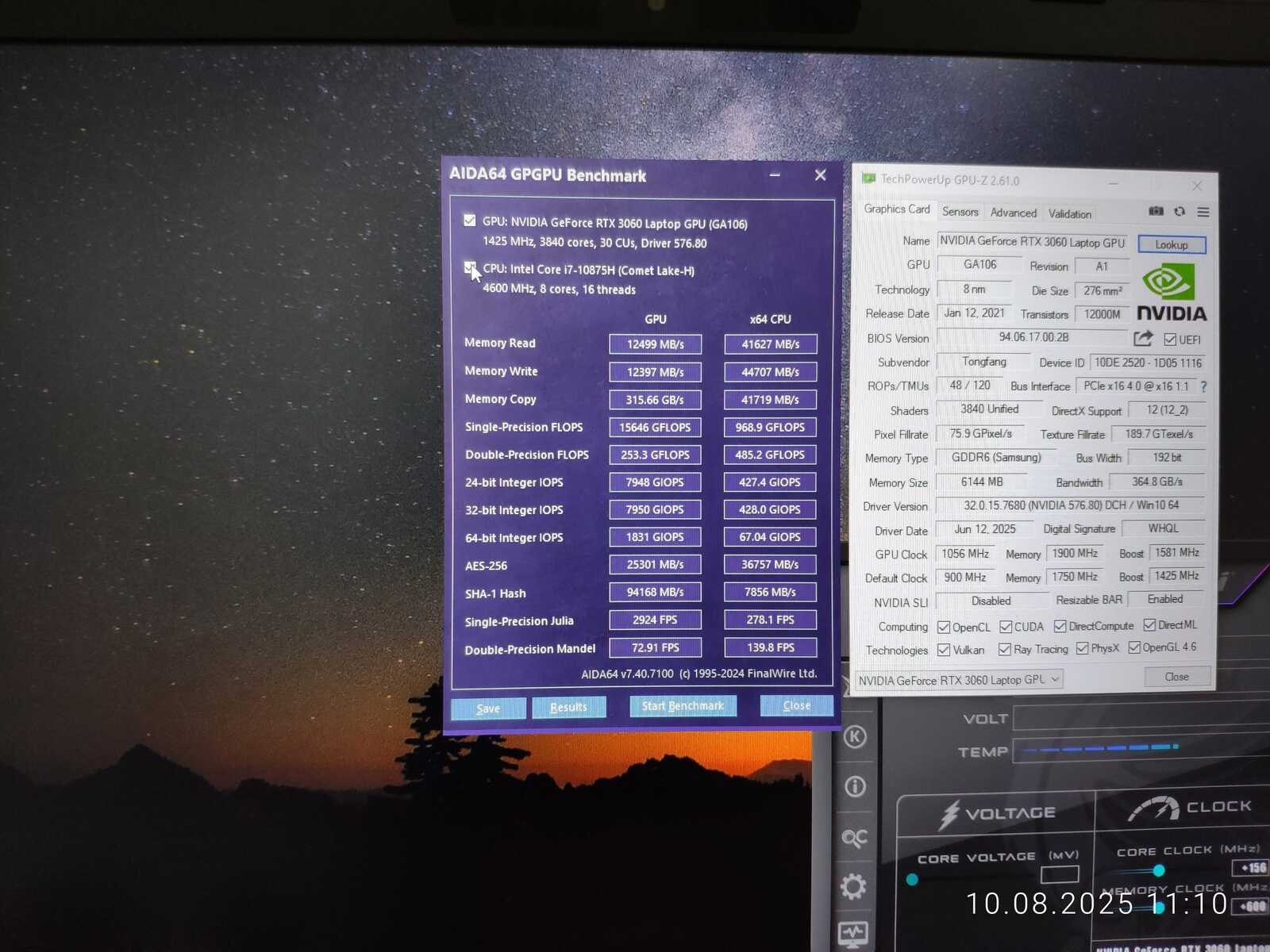Toggle the Ray Tracing checkbox

1005,649
